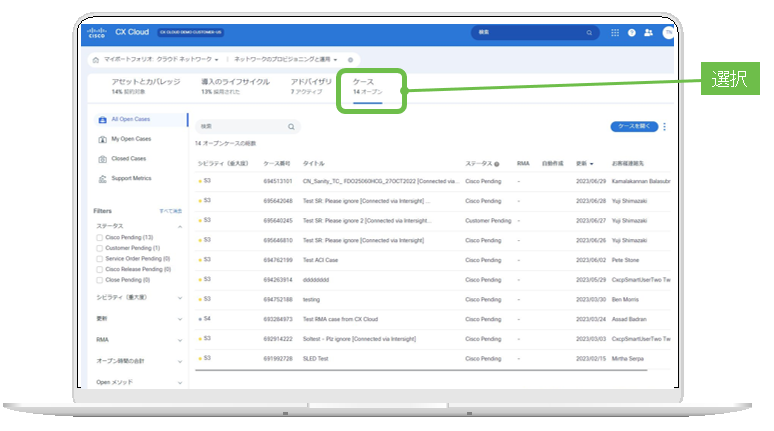Click contact name 'Pete Stone'
The image size is (774, 431).
click(x=625, y=261)
